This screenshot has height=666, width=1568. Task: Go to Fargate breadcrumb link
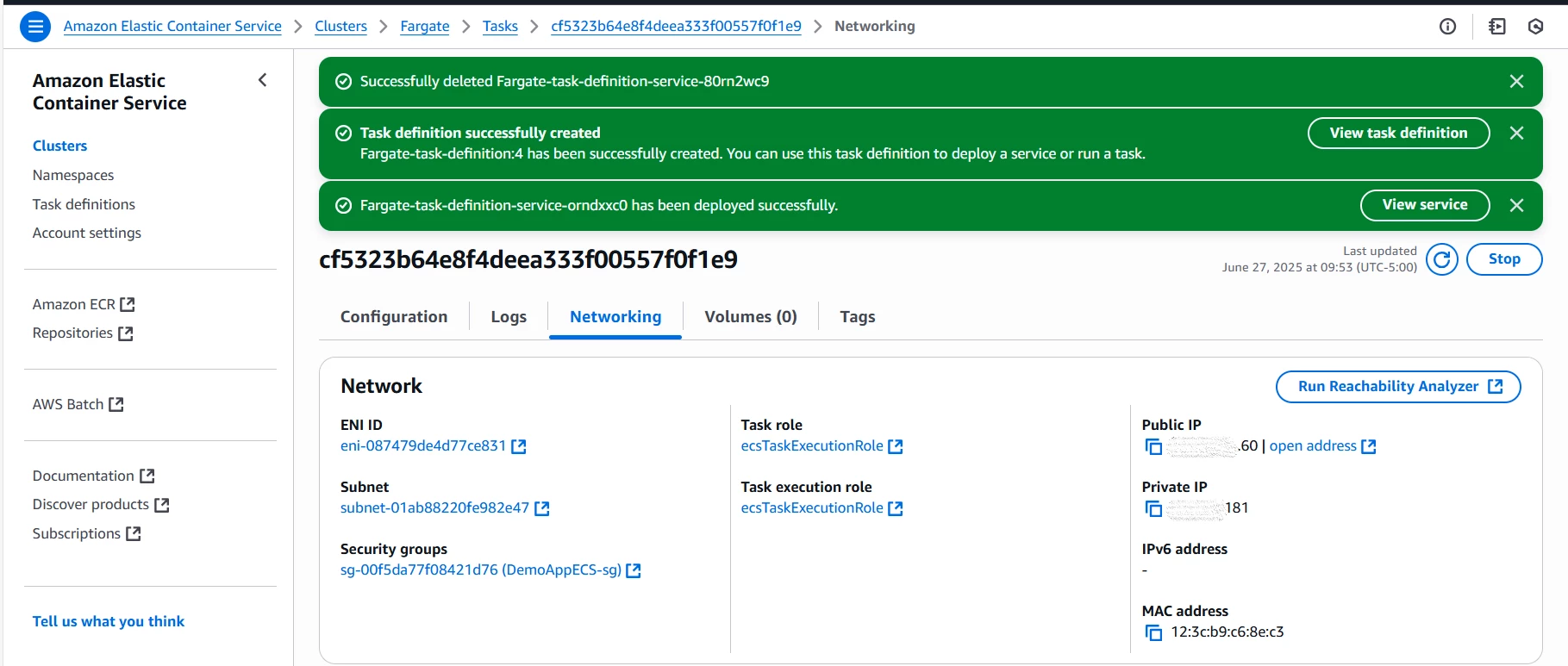point(425,27)
